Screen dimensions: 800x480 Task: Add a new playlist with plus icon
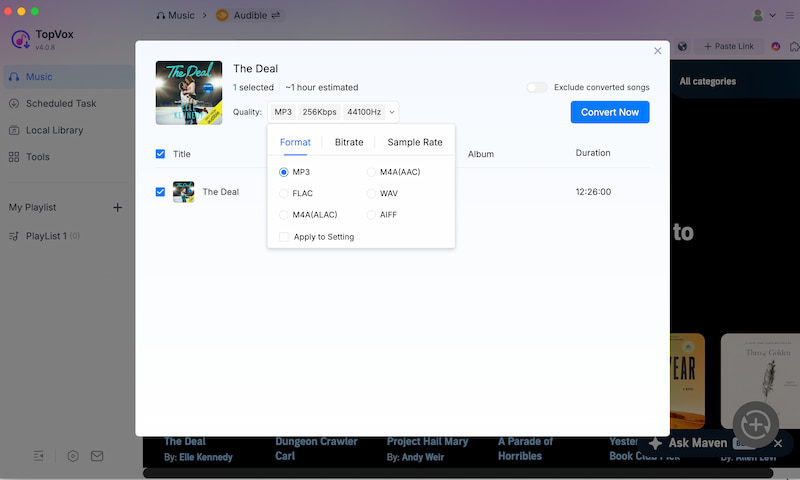[x=117, y=207]
